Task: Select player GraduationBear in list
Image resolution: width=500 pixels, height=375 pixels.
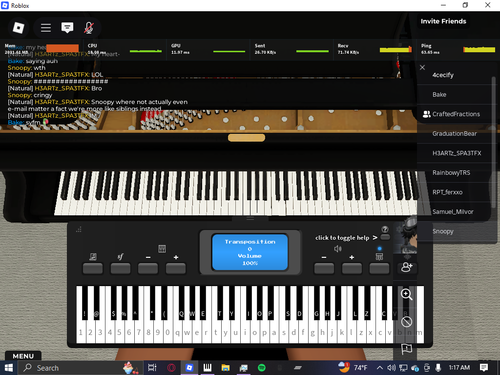Action: click(x=454, y=134)
